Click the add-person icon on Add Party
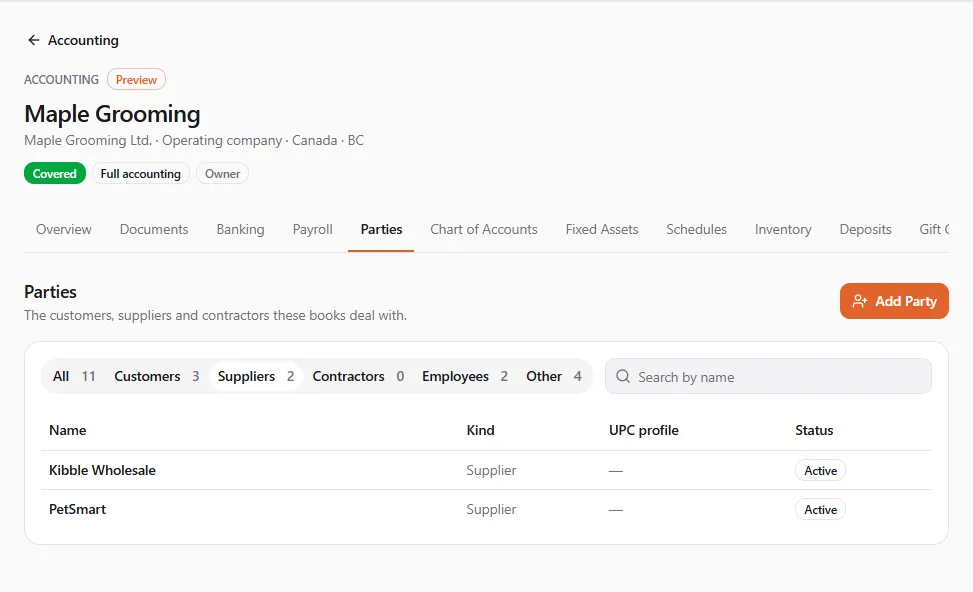The width and height of the screenshot is (973, 592). [859, 302]
